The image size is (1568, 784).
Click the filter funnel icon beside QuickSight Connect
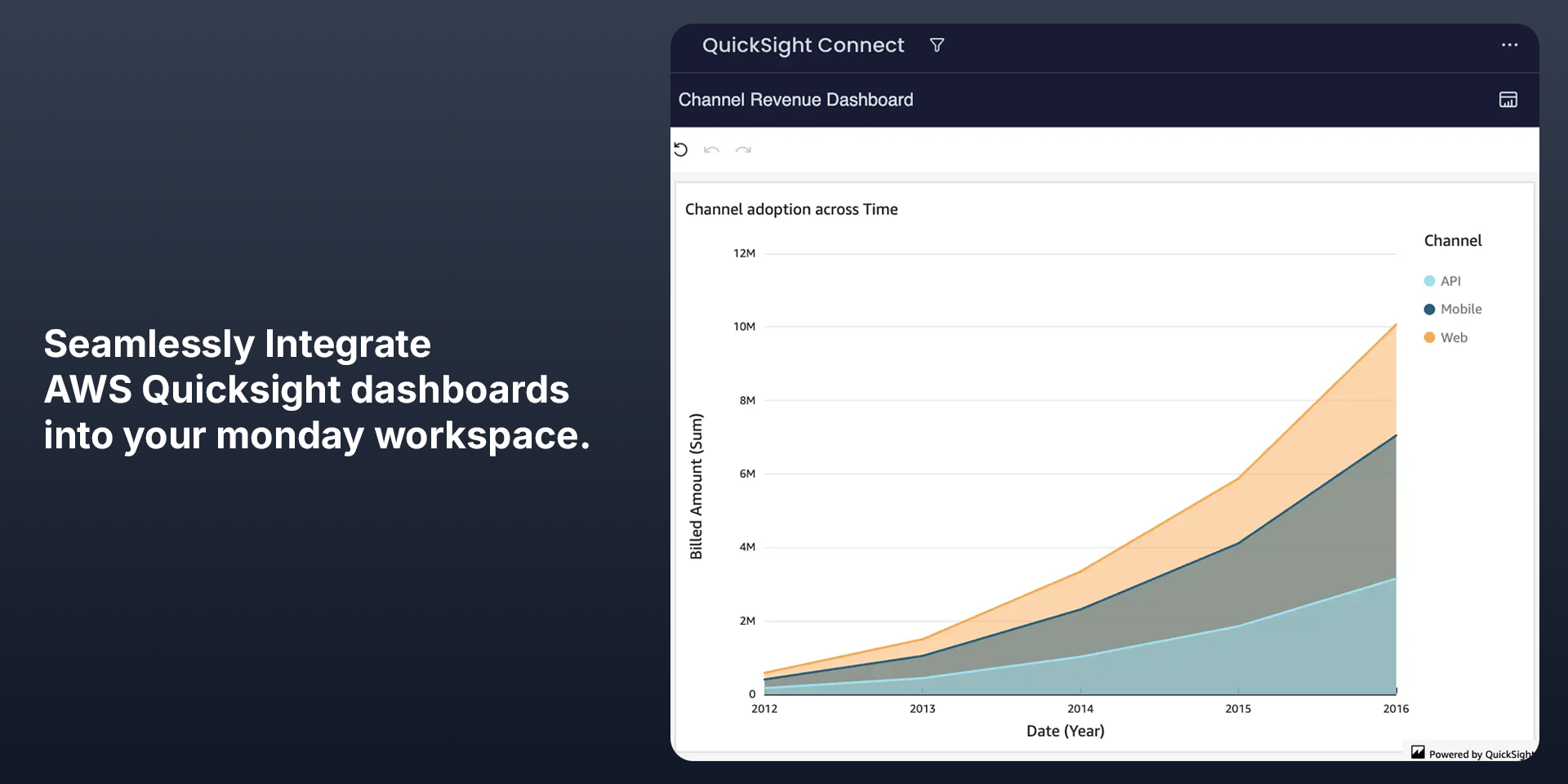[937, 46]
